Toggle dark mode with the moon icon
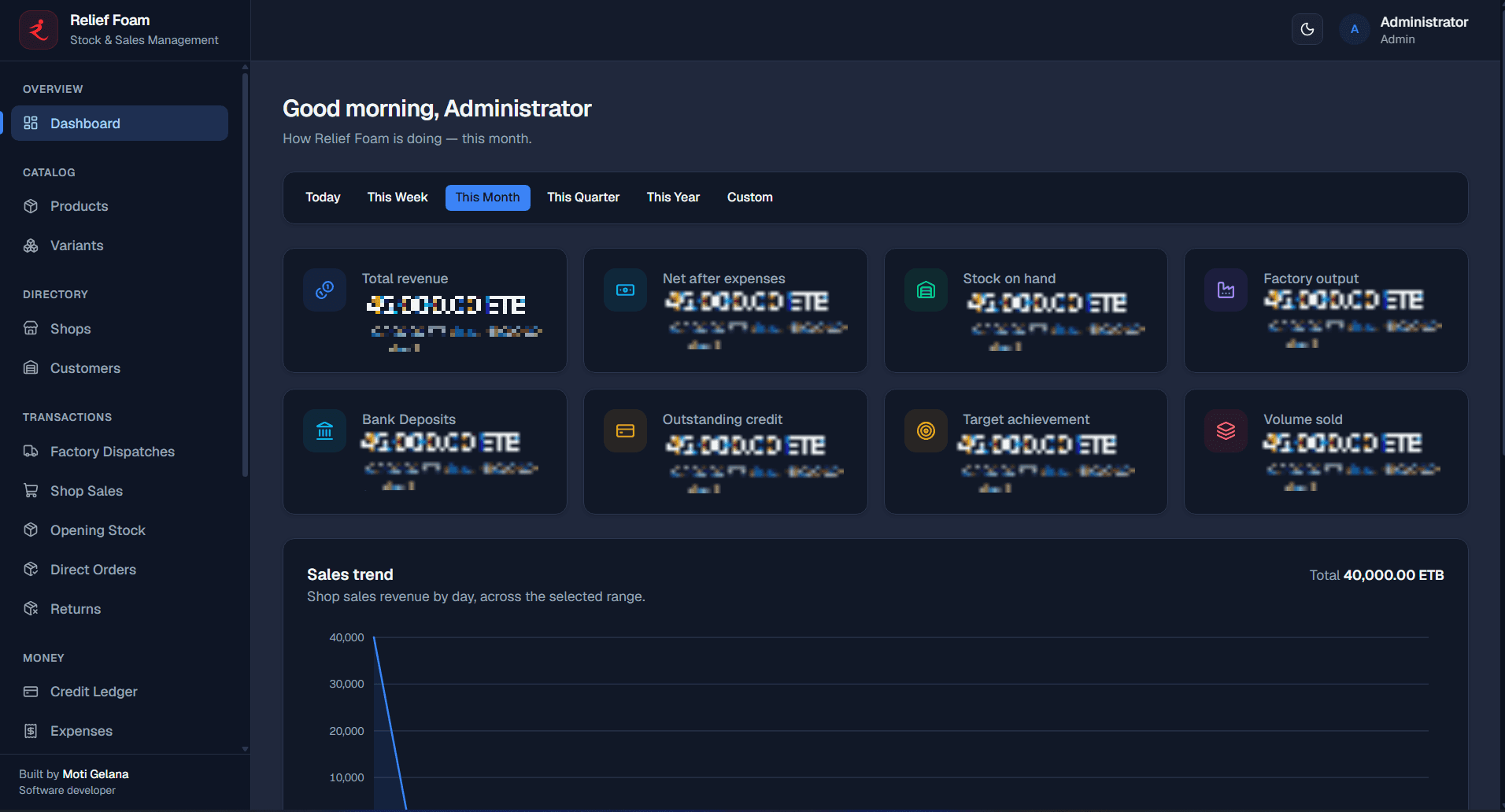 point(1307,29)
